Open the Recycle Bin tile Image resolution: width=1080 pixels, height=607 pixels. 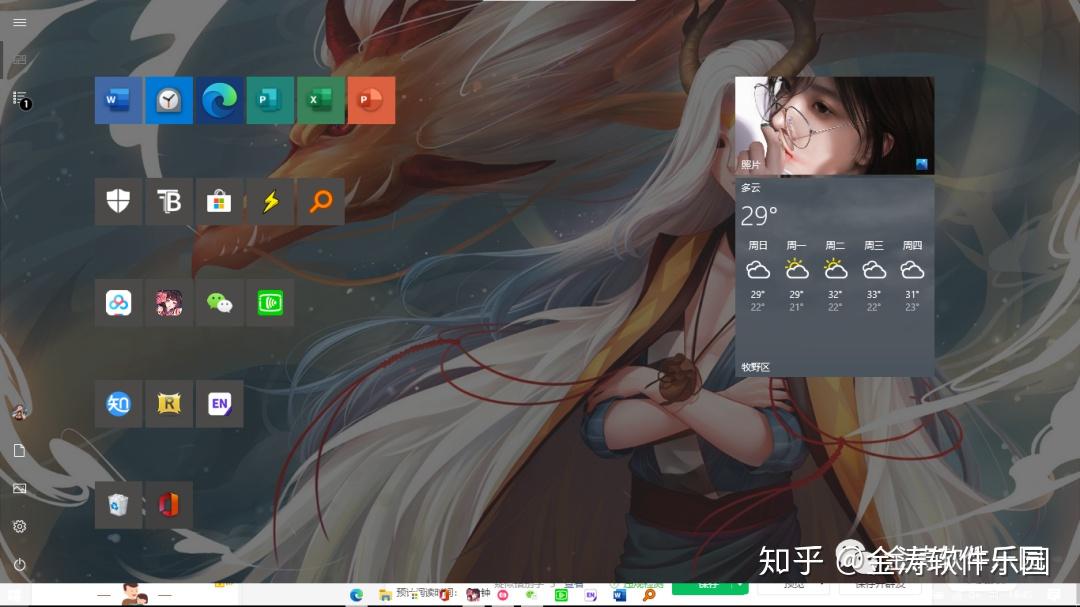pos(118,505)
